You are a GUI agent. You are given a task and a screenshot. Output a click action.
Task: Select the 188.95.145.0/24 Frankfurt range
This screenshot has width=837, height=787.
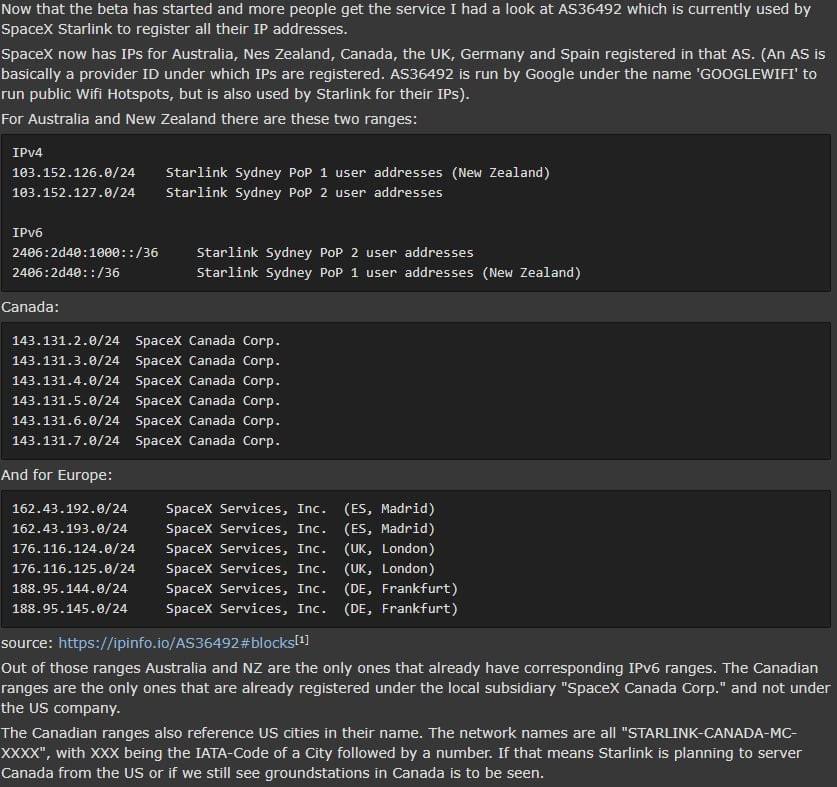tap(70, 609)
